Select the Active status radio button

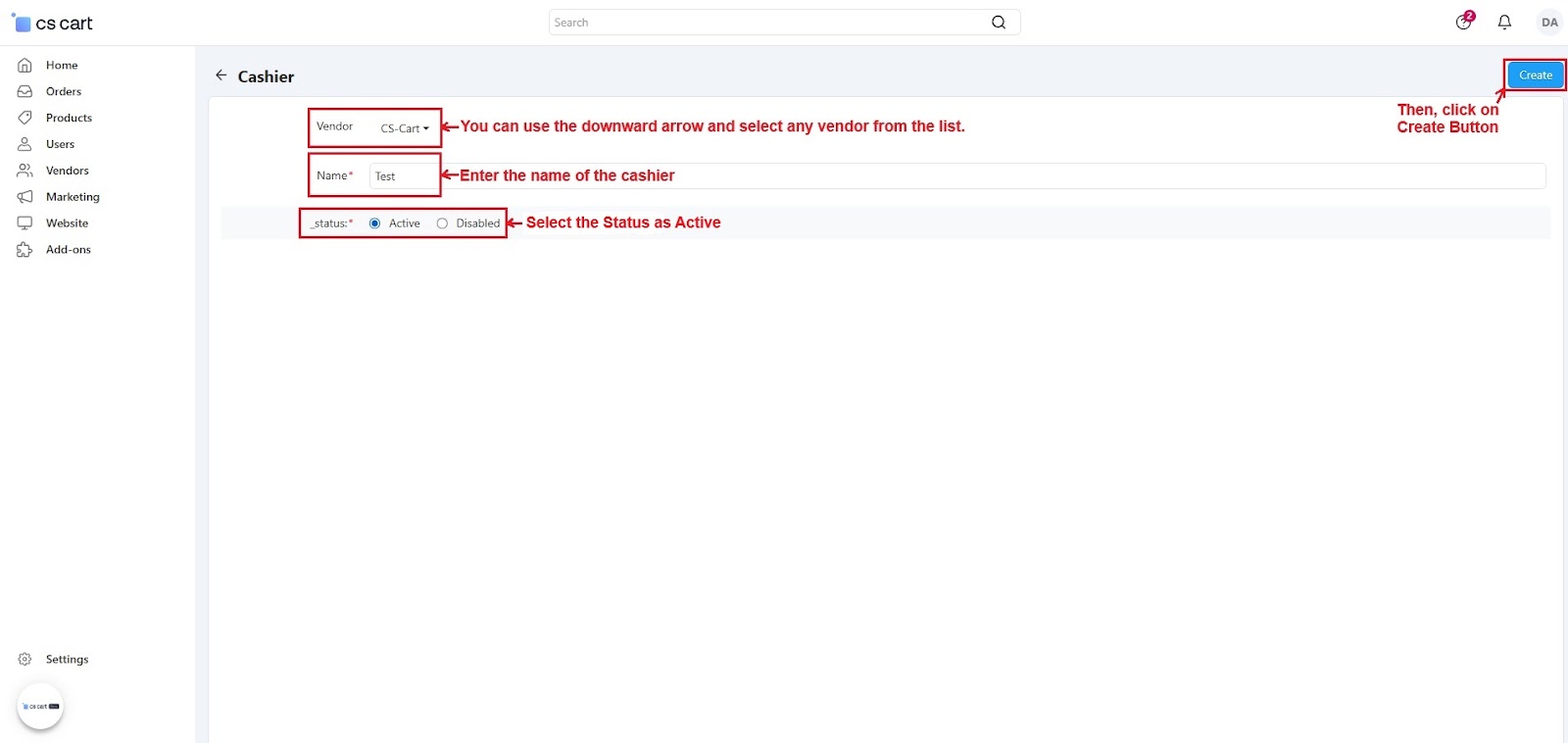point(374,223)
